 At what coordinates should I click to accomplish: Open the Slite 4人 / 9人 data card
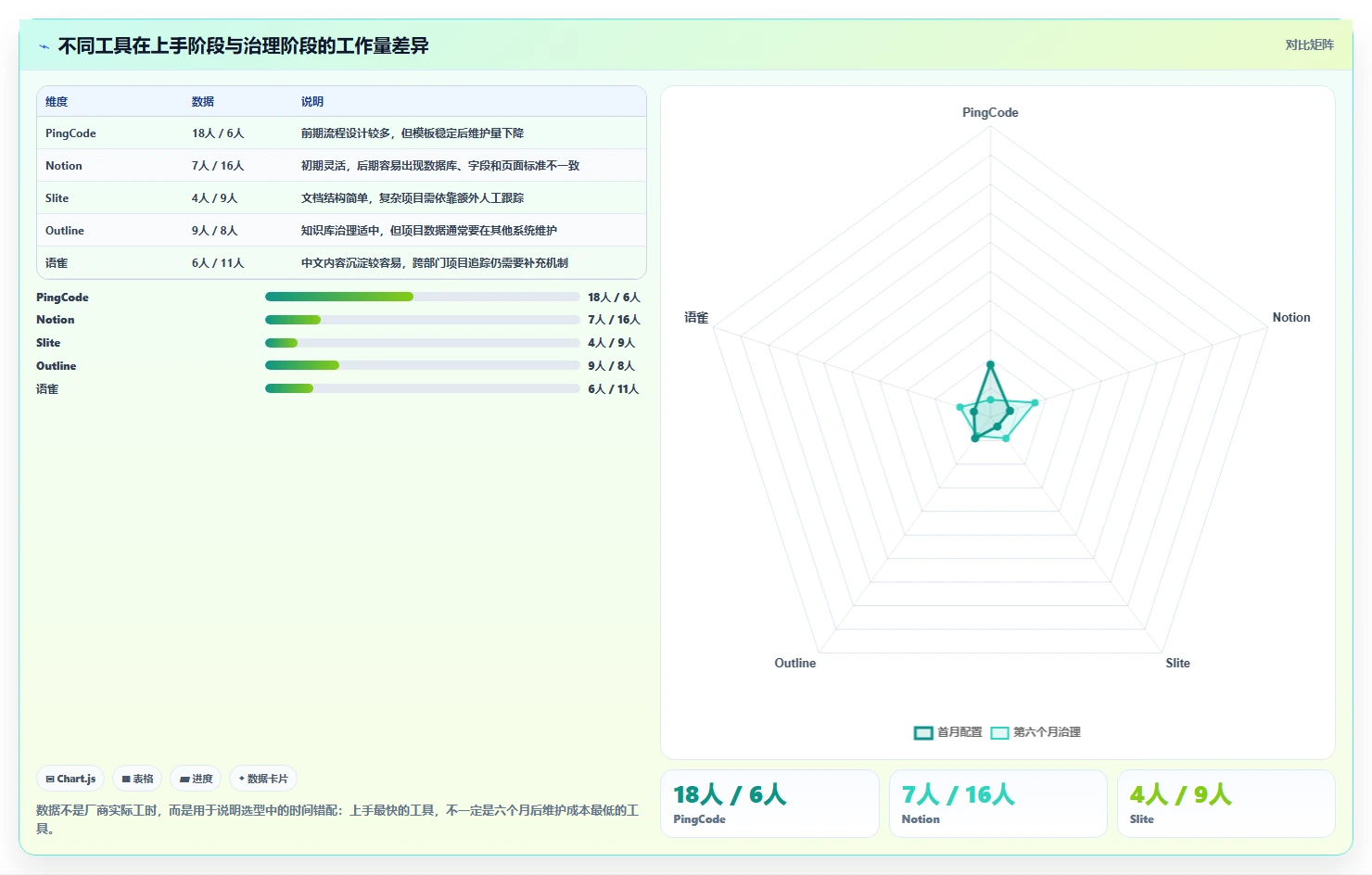(x=1226, y=804)
